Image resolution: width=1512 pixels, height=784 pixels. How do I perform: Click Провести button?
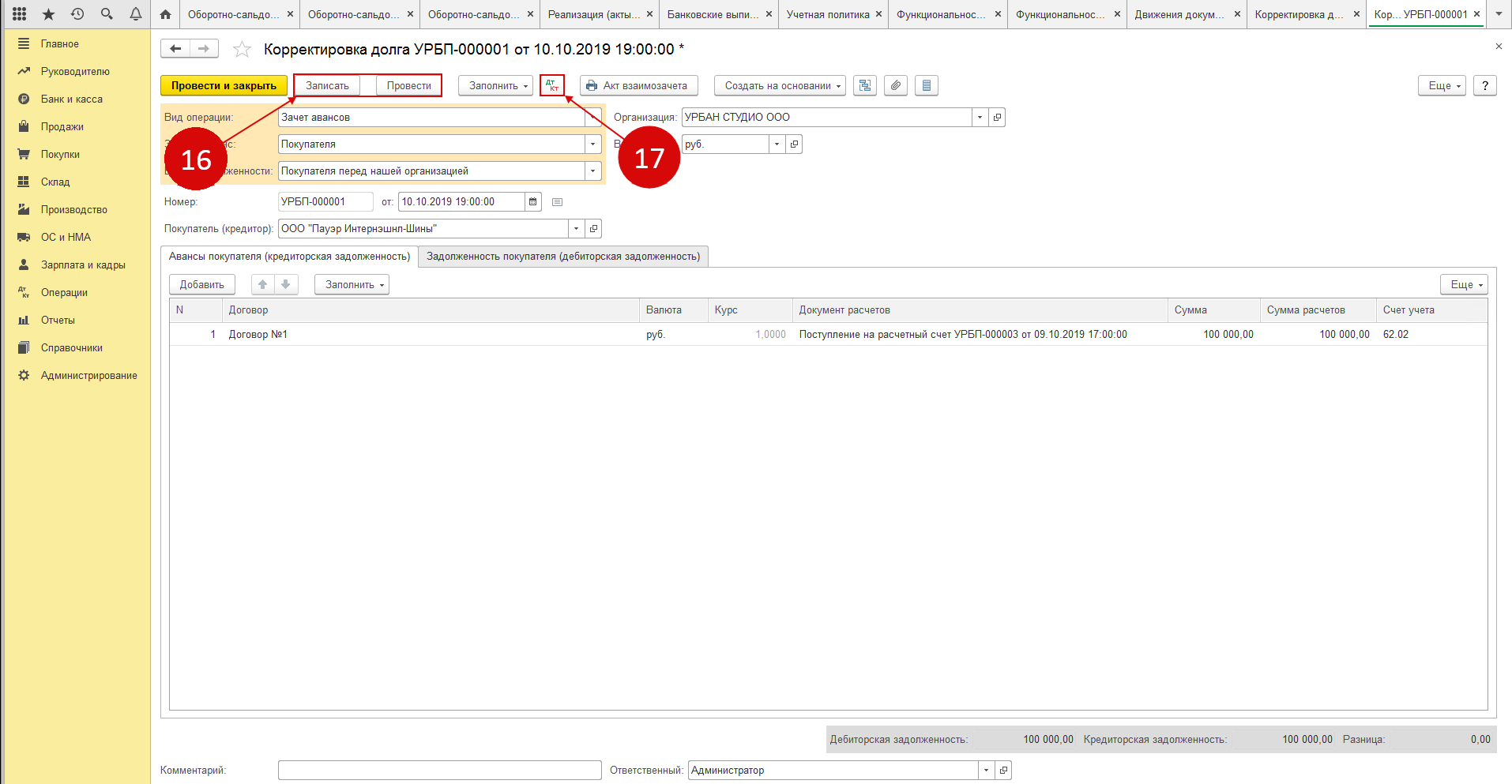[409, 85]
